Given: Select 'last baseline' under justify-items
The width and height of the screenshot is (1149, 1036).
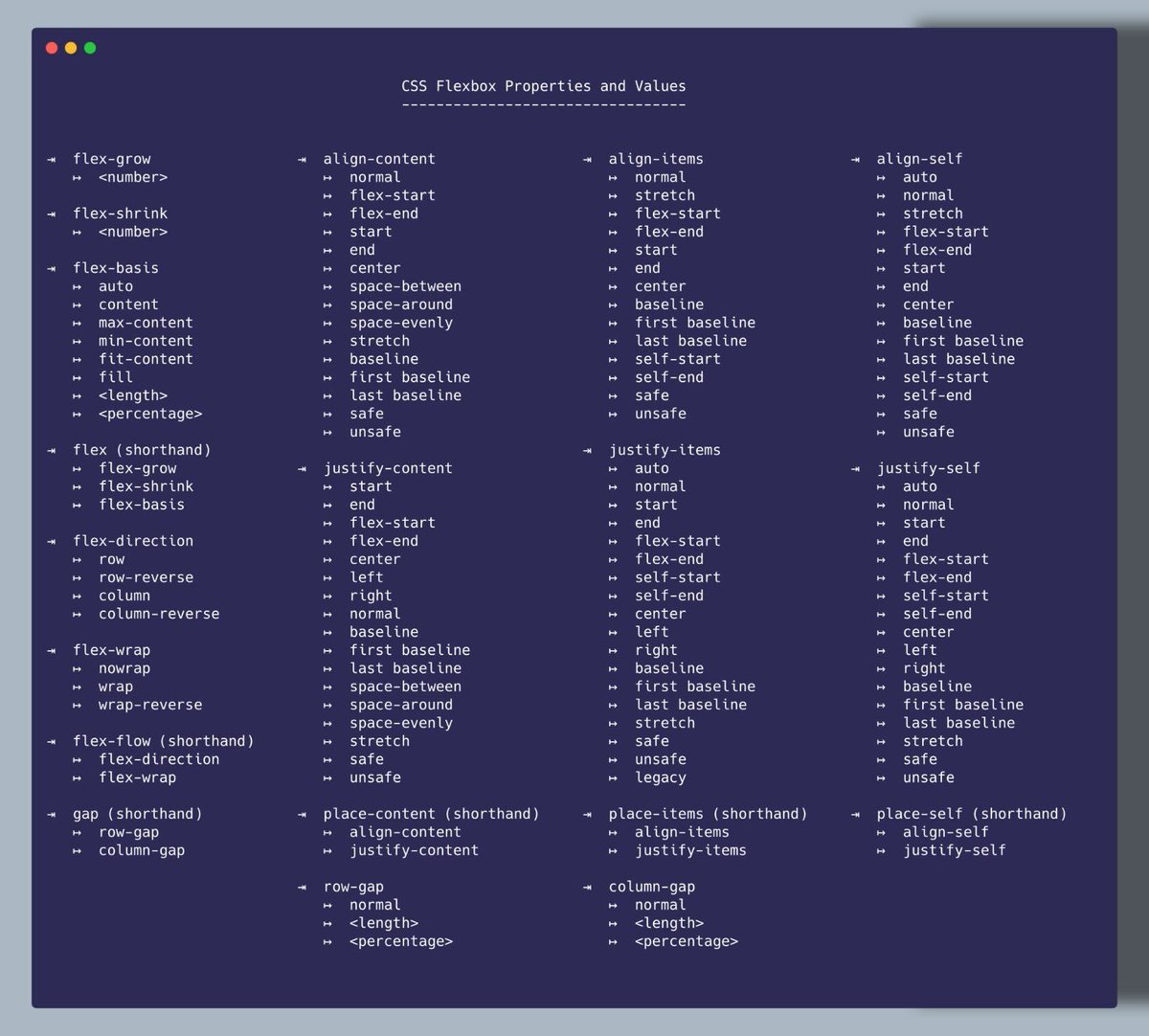Looking at the screenshot, I should [690, 705].
